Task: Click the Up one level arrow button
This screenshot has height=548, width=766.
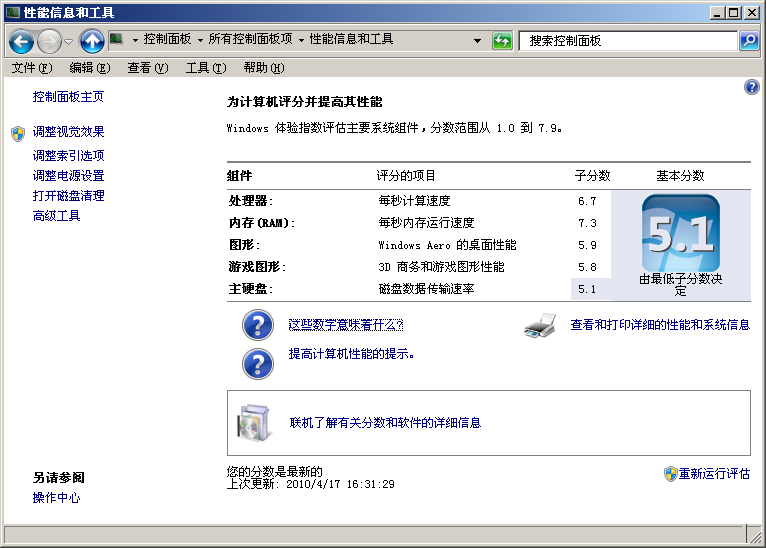Action: coord(92,41)
